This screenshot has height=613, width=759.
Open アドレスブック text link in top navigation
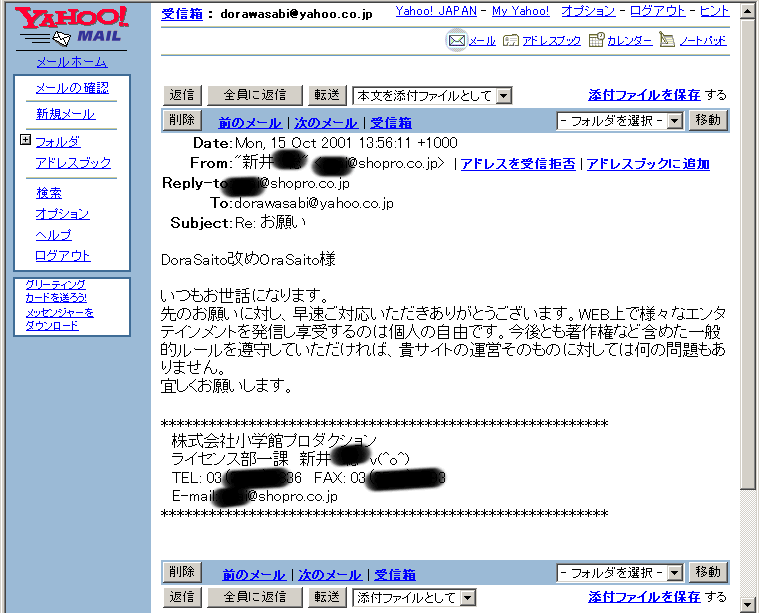pyautogui.click(x=551, y=41)
